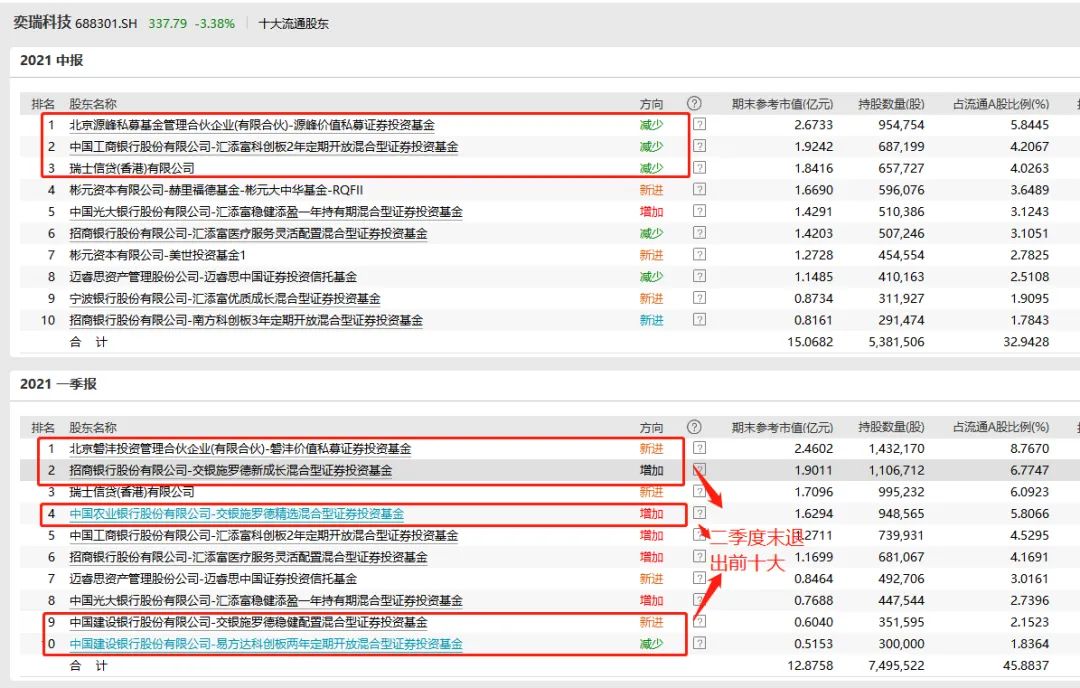The height and width of the screenshot is (688, 1080).
Task: Click the 2021 中报 section title
Action: pos(51,61)
